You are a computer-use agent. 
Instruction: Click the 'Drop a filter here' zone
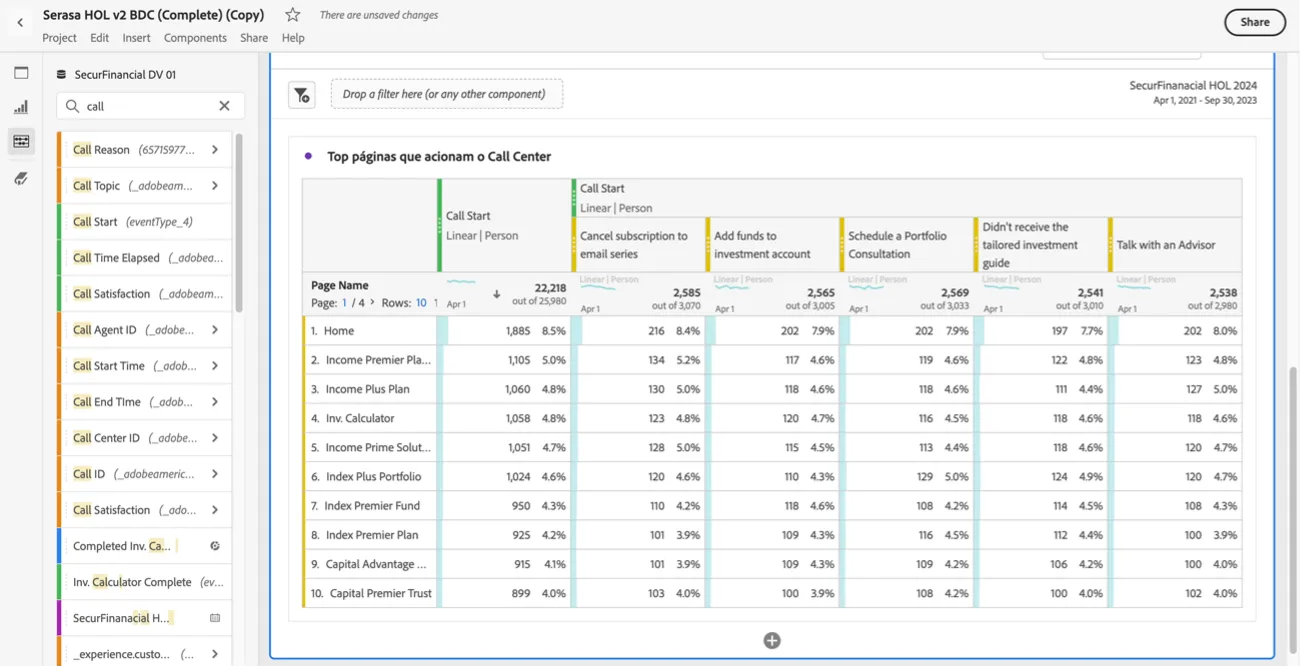(x=448, y=94)
